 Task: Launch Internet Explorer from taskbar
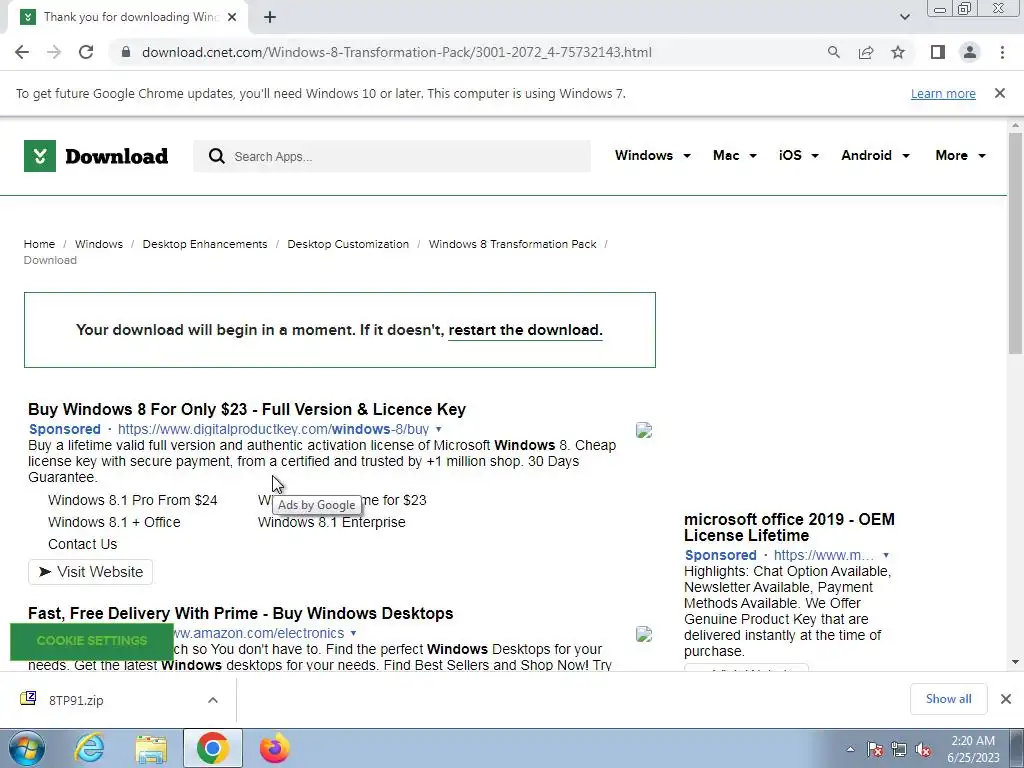89,748
